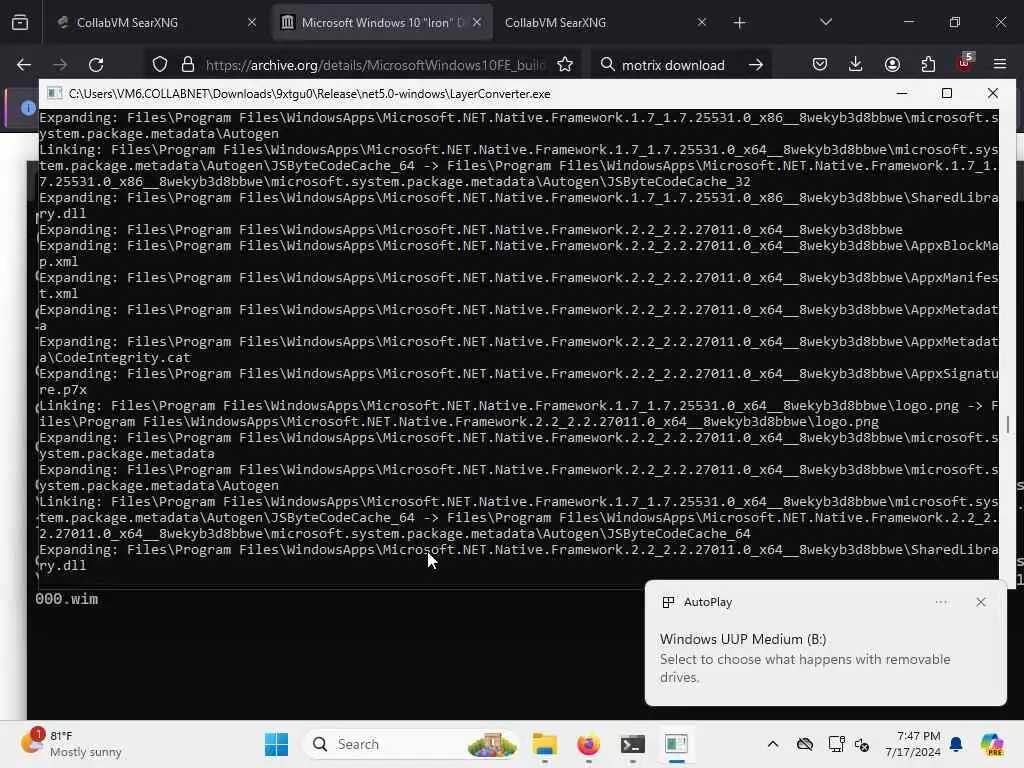Open AutoPlay notification options ellipsis
The width and height of the screenshot is (1024, 768).
click(941, 602)
